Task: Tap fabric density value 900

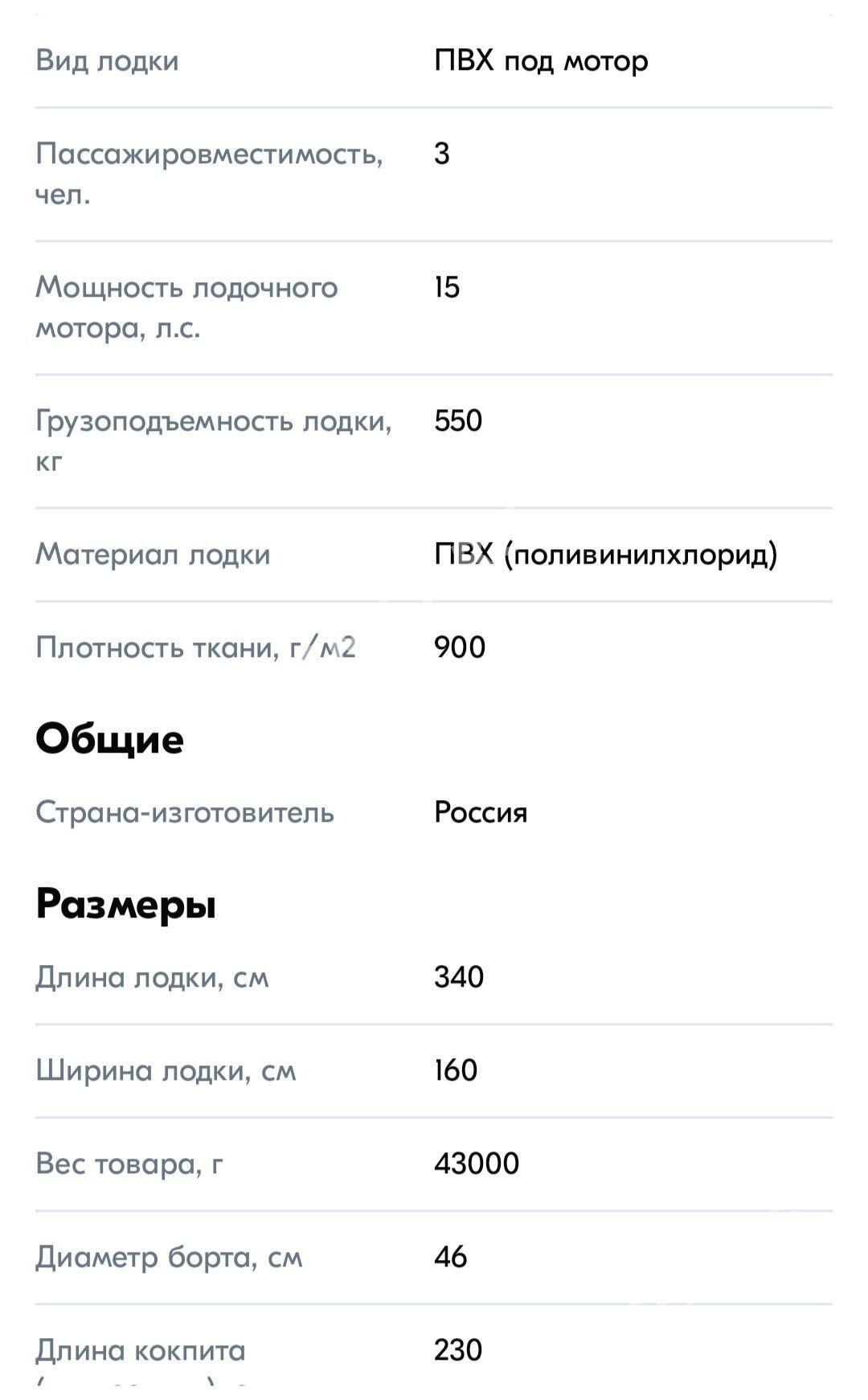Action: click(460, 647)
